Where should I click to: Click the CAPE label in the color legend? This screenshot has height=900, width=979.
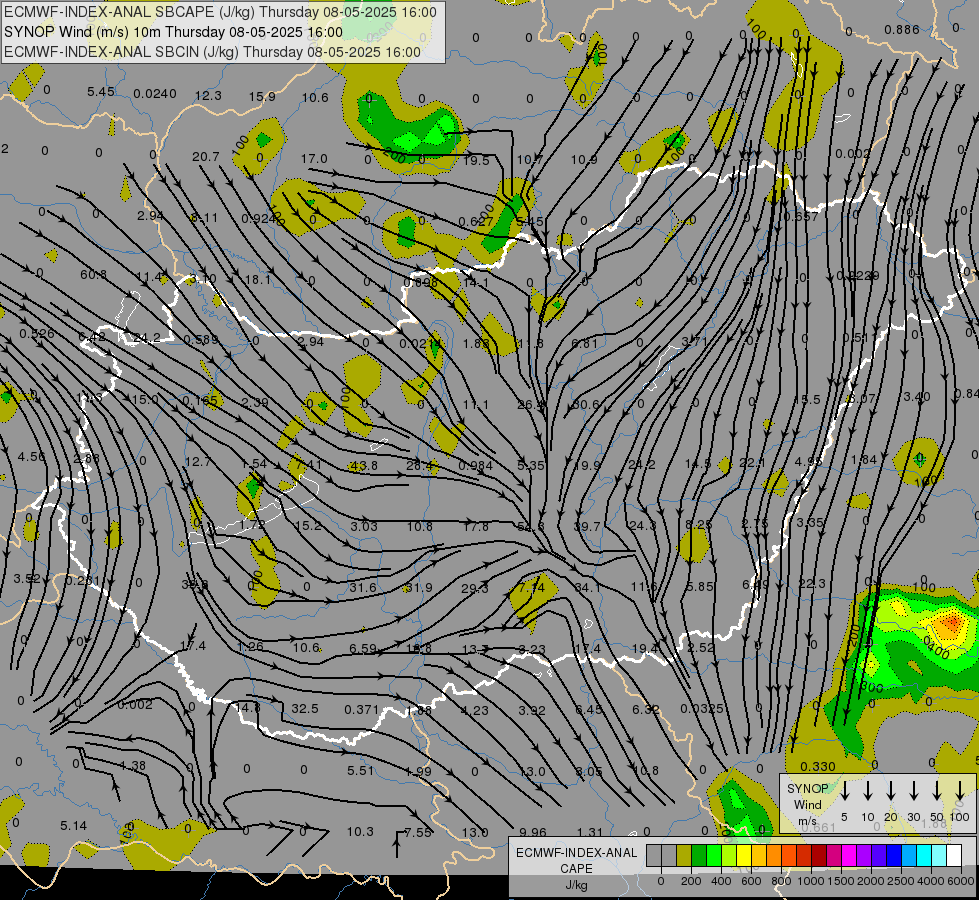point(576,869)
